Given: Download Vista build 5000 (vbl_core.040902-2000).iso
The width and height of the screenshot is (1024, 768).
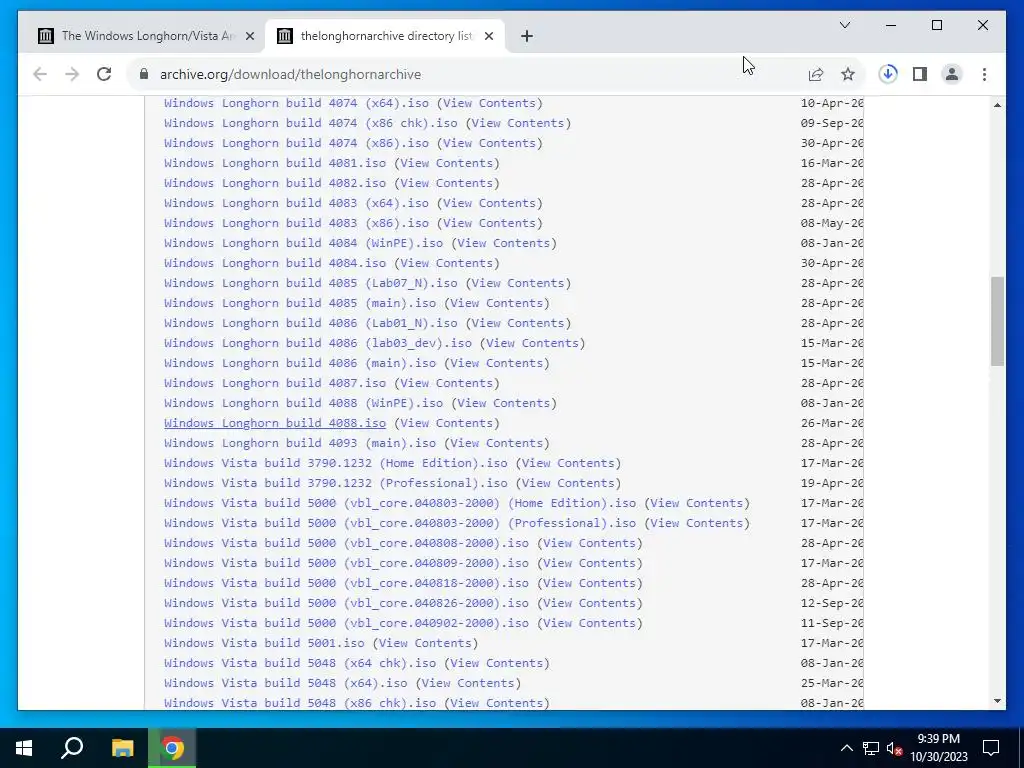Looking at the screenshot, I should (x=346, y=623).
